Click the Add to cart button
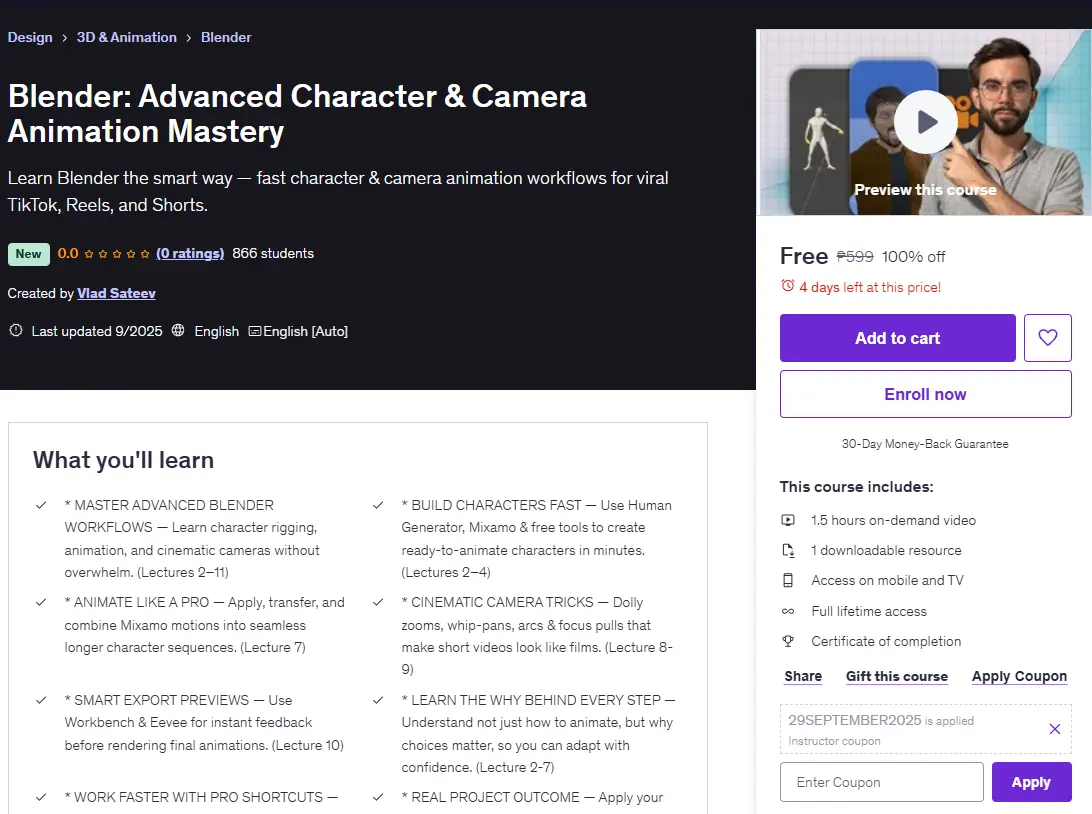 (x=898, y=338)
